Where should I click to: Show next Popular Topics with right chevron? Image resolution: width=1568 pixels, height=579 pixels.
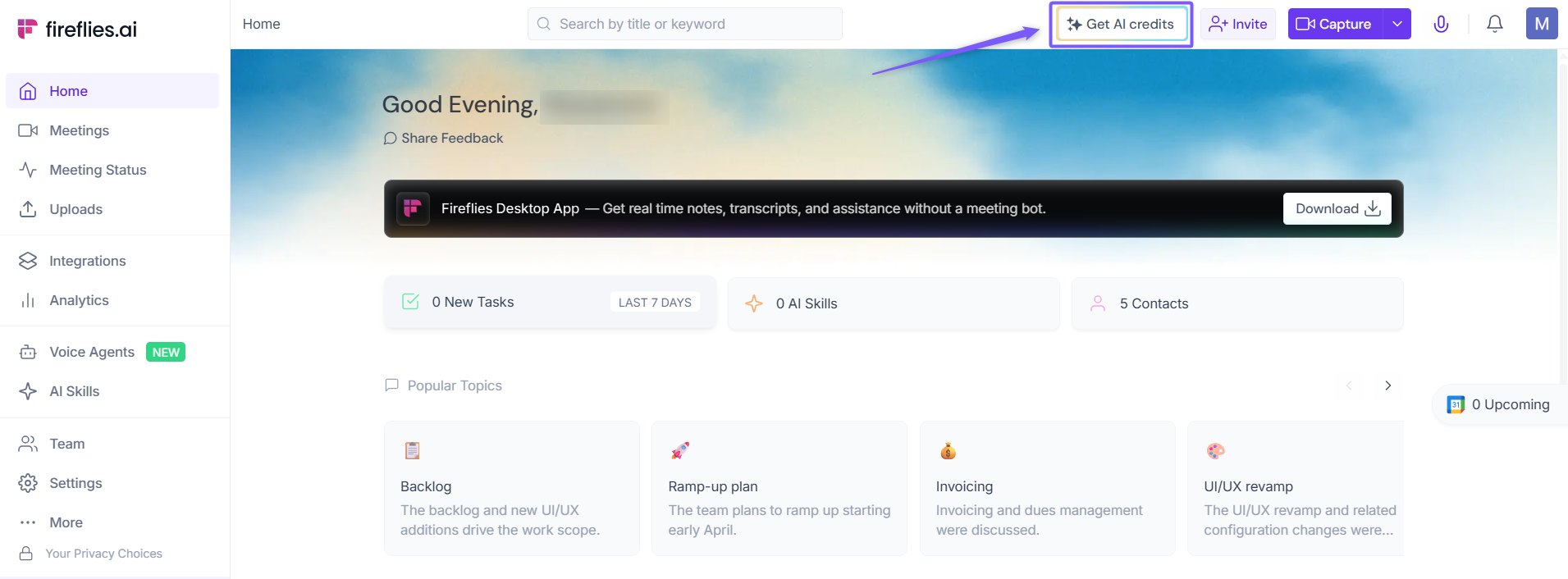(x=1387, y=385)
